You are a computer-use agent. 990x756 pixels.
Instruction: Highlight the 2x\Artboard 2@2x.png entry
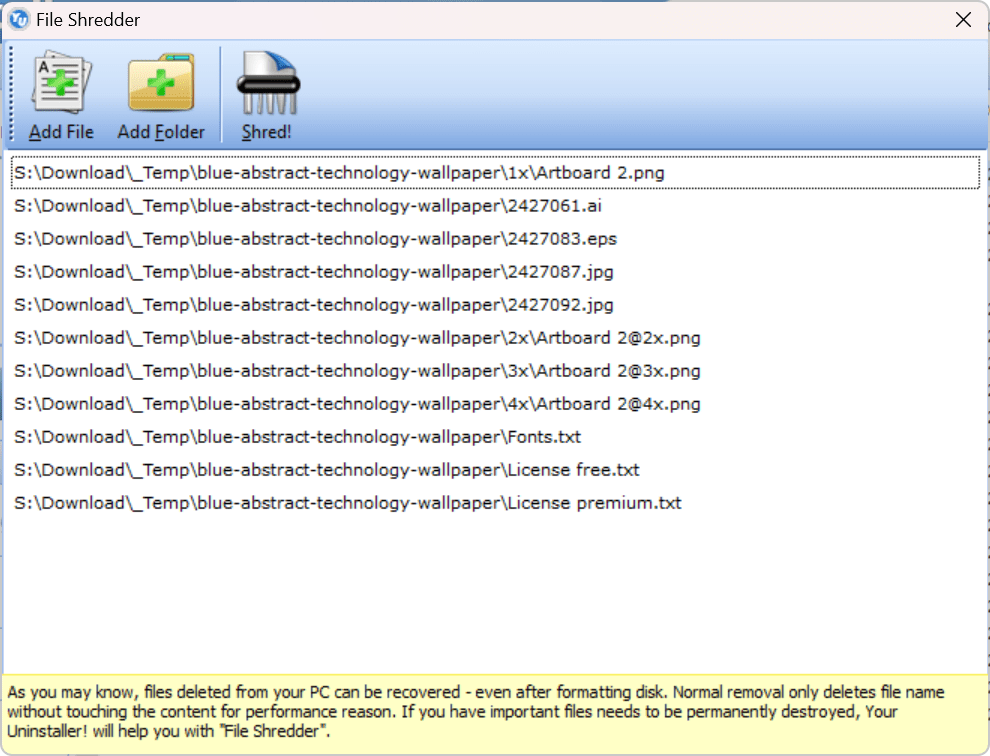pos(357,338)
